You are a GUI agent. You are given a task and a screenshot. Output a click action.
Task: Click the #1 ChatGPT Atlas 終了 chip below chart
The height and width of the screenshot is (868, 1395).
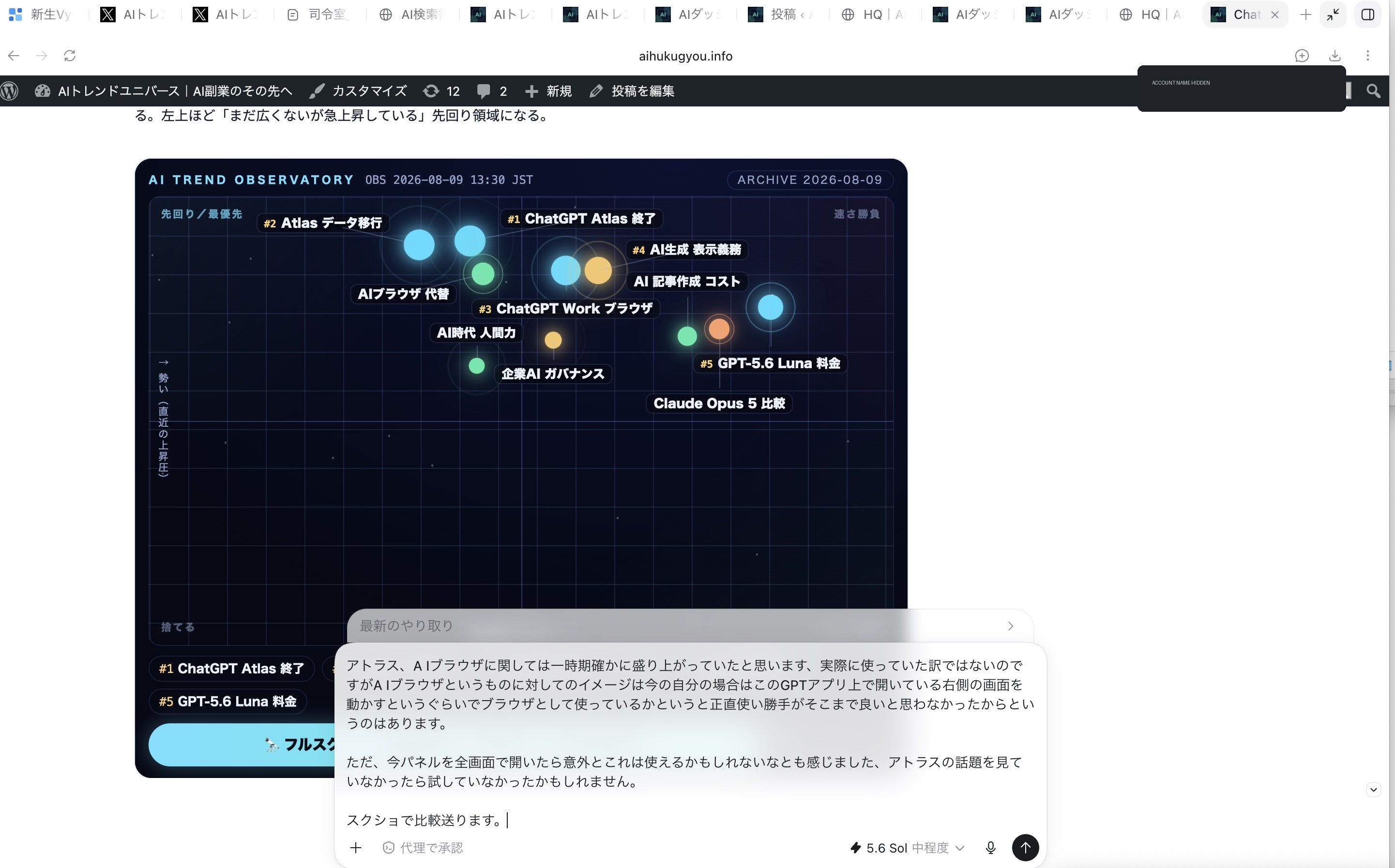pos(231,669)
